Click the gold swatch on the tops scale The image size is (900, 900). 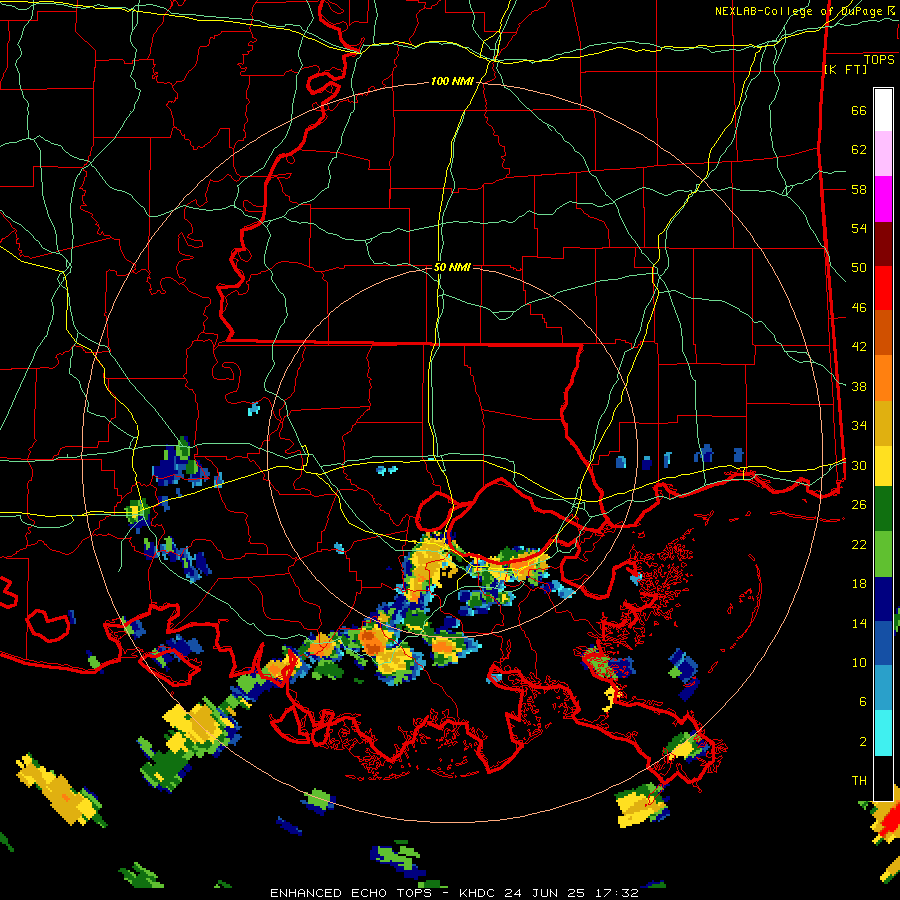(883, 424)
